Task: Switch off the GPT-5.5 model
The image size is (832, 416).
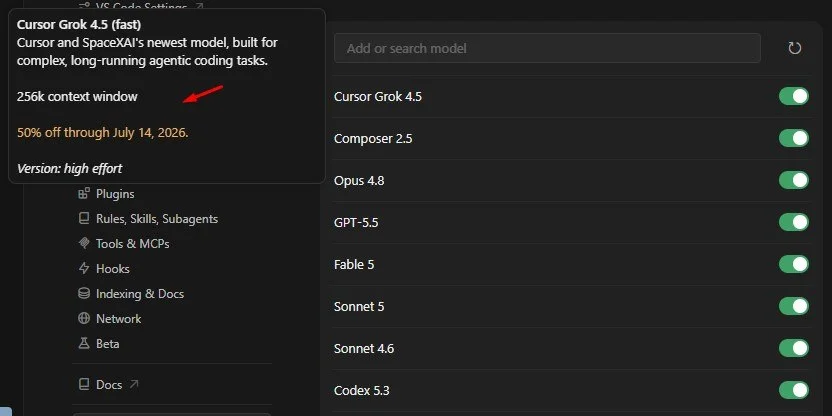Action: [x=794, y=222]
